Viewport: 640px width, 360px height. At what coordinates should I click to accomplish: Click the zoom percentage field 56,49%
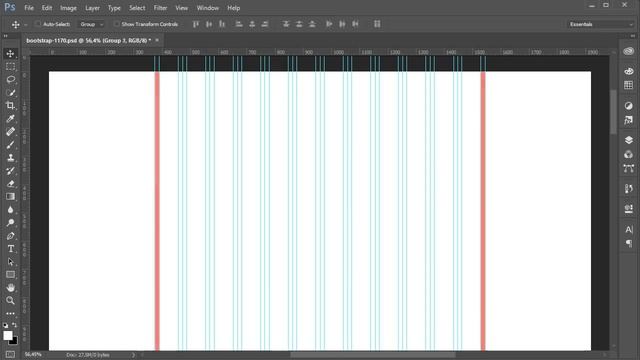point(33,355)
